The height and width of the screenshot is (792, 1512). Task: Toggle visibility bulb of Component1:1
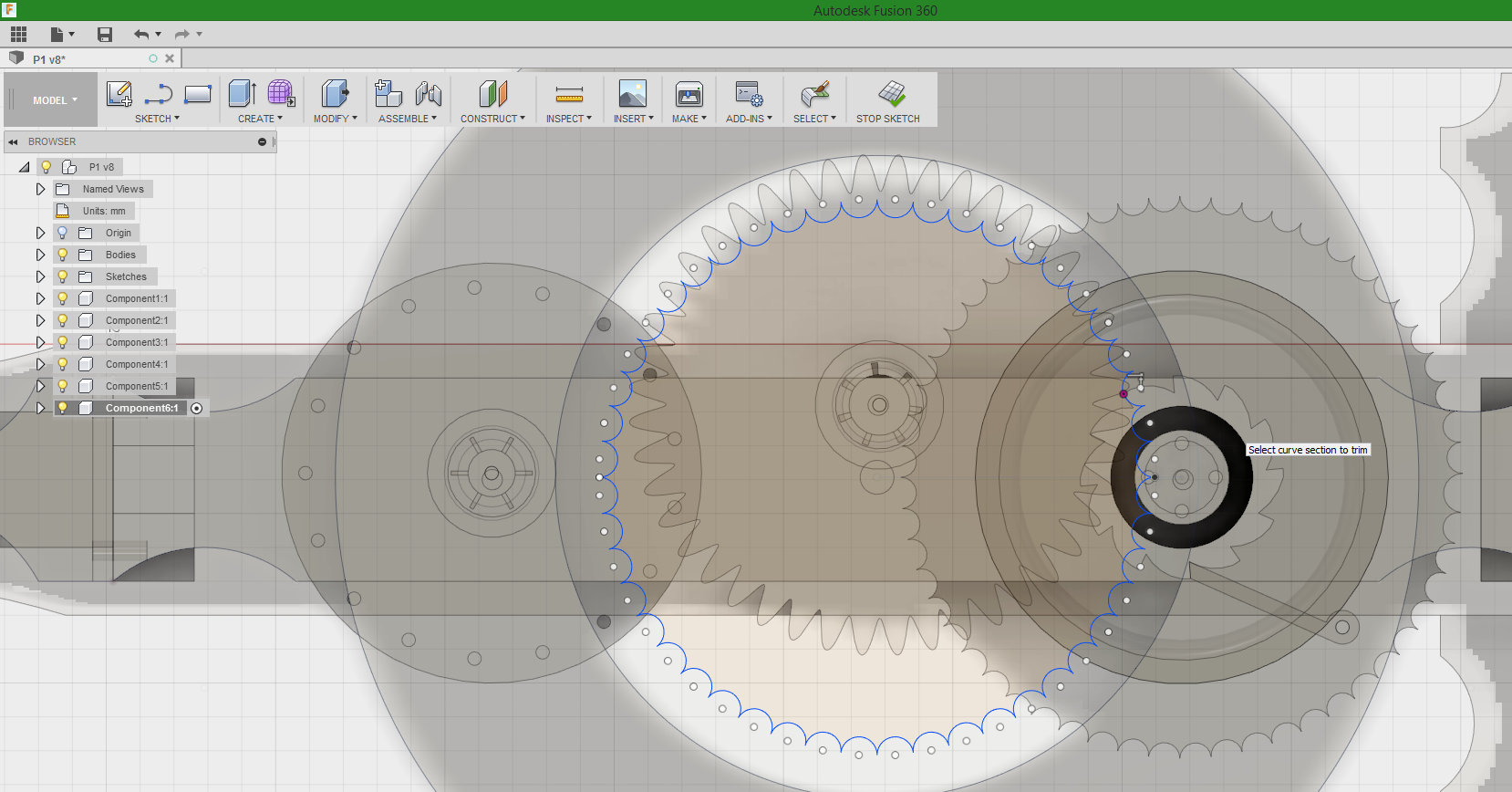click(63, 298)
